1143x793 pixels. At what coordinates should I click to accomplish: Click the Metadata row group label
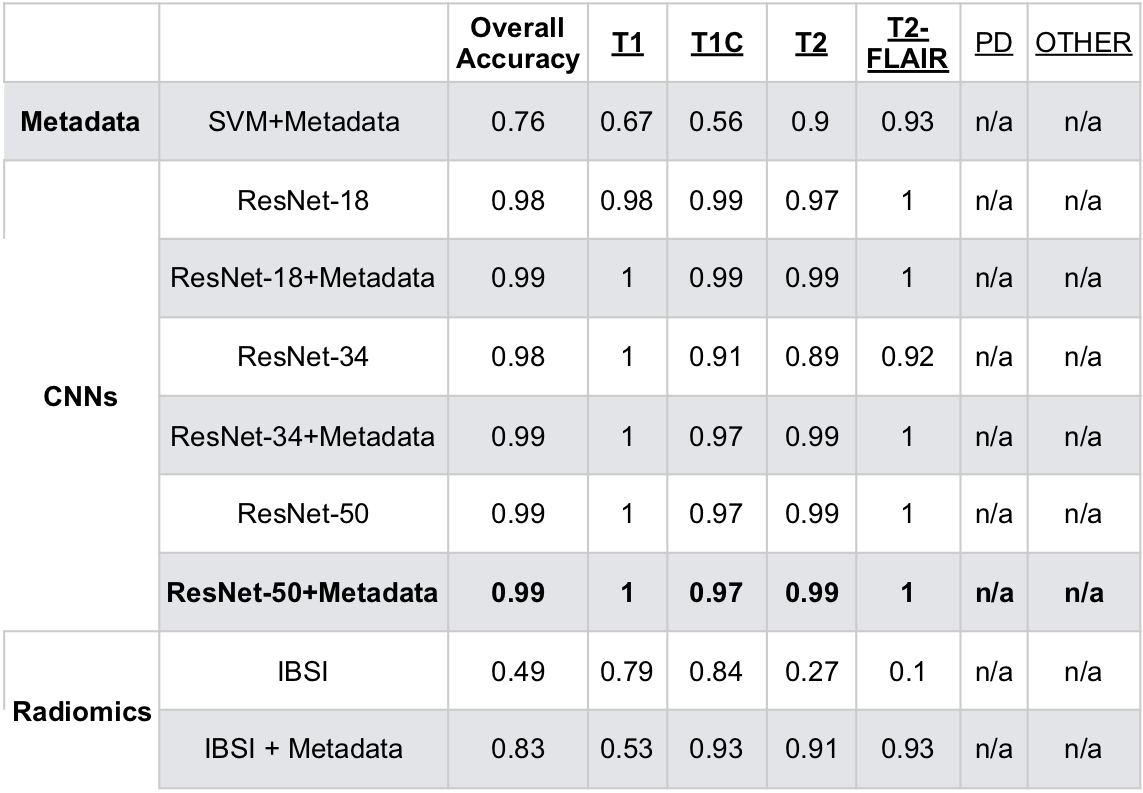[79, 122]
